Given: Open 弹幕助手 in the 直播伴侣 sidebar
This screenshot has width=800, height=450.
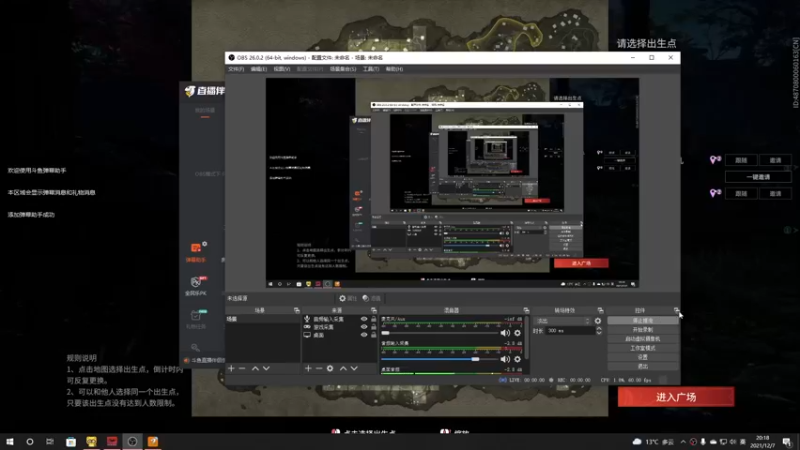Looking at the screenshot, I should pos(196,253).
